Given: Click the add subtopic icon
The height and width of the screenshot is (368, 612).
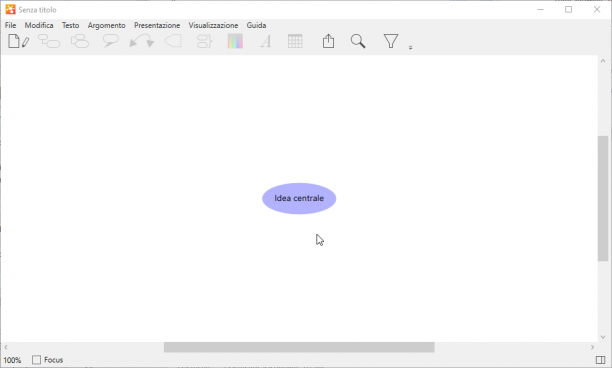Looking at the screenshot, I should (49, 41).
